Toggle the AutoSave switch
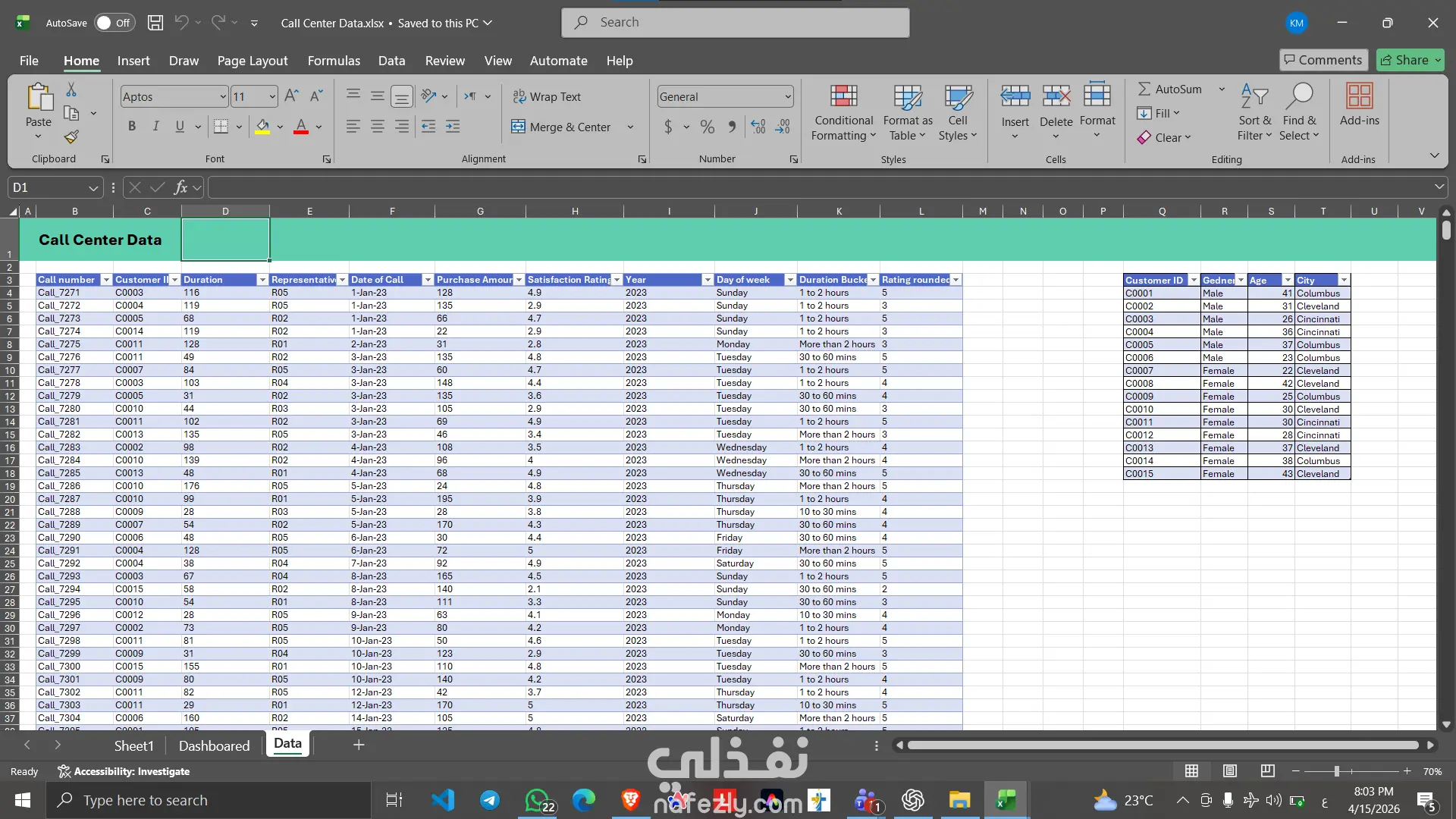The width and height of the screenshot is (1456, 819). [x=114, y=23]
